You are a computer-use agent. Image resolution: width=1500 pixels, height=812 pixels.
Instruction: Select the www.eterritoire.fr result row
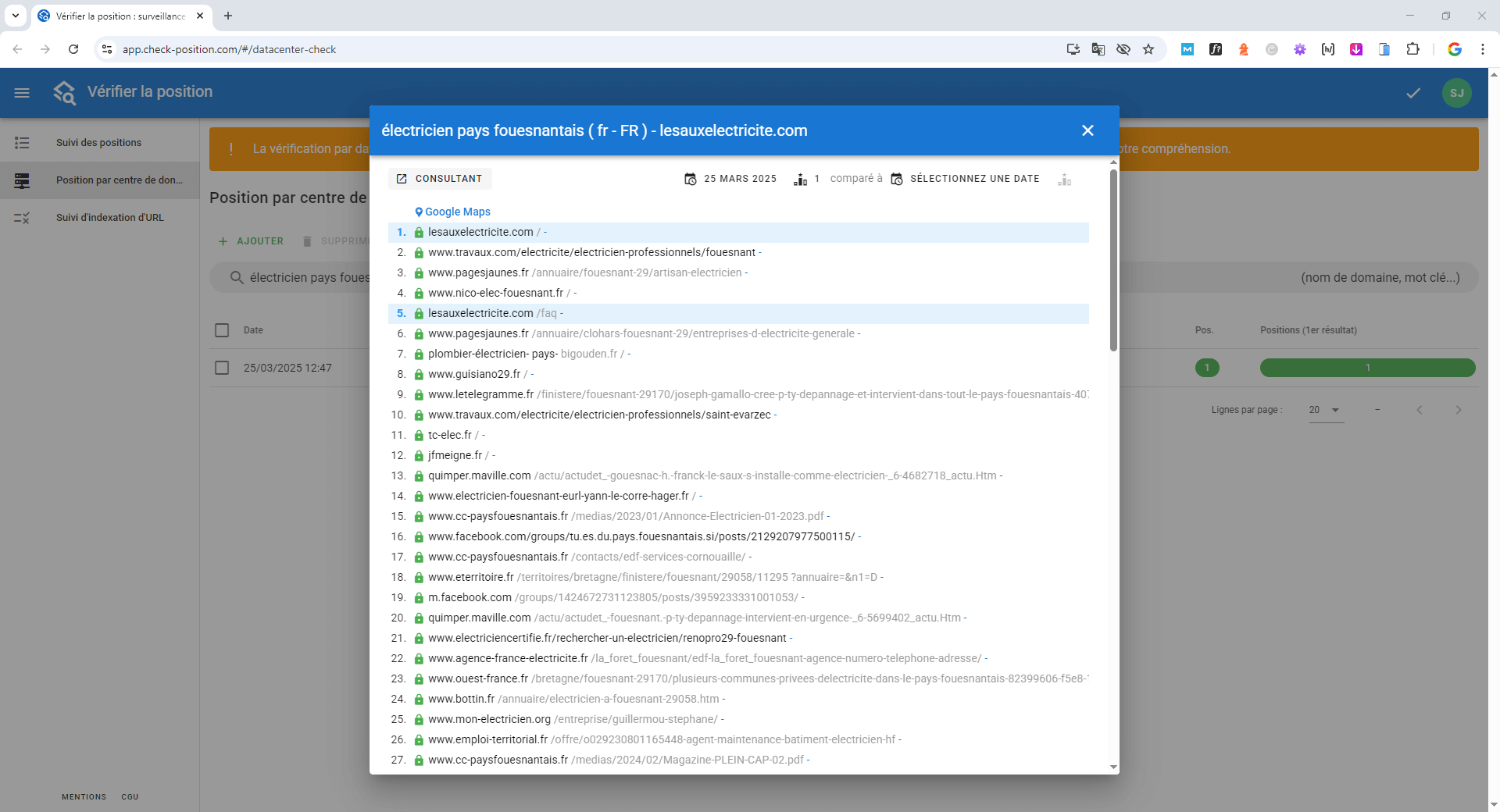(738, 577)
